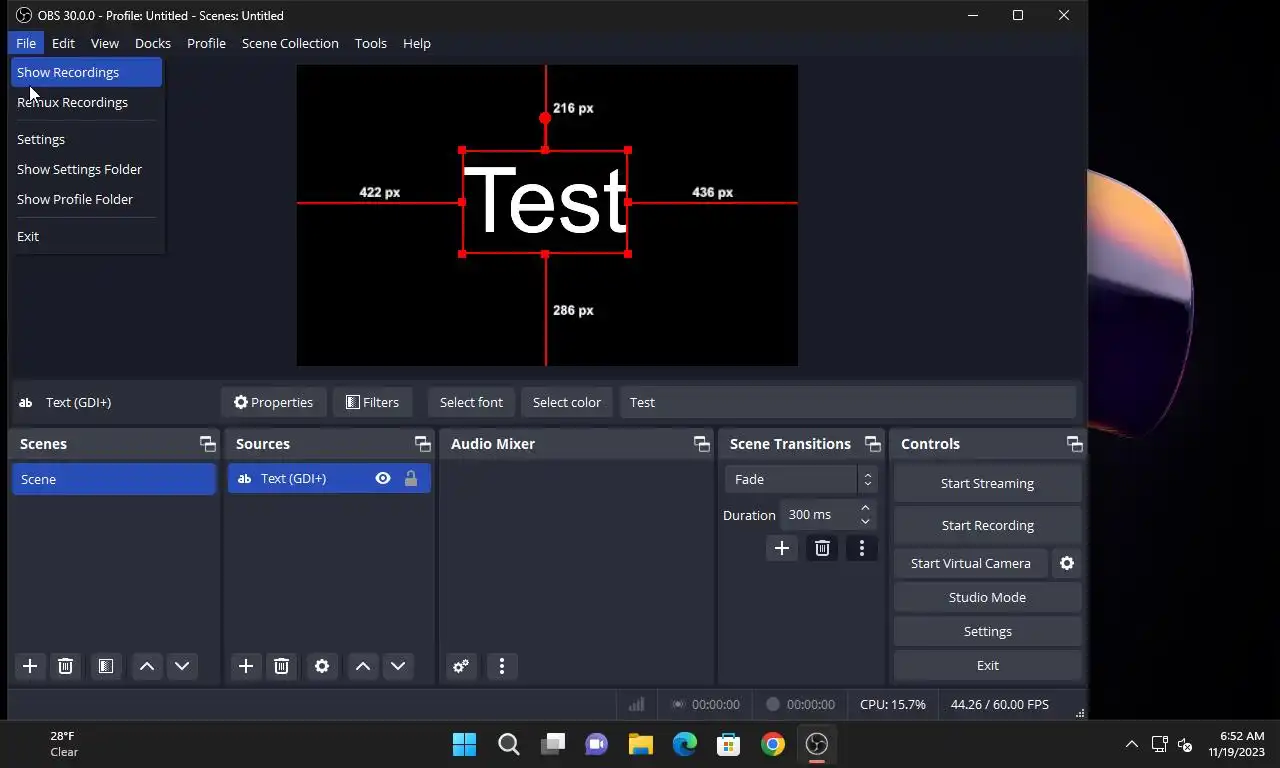This screenshot has height=768, width=1280.
Task: Open Google Chrome from taskbar
Action: [773, 744]
